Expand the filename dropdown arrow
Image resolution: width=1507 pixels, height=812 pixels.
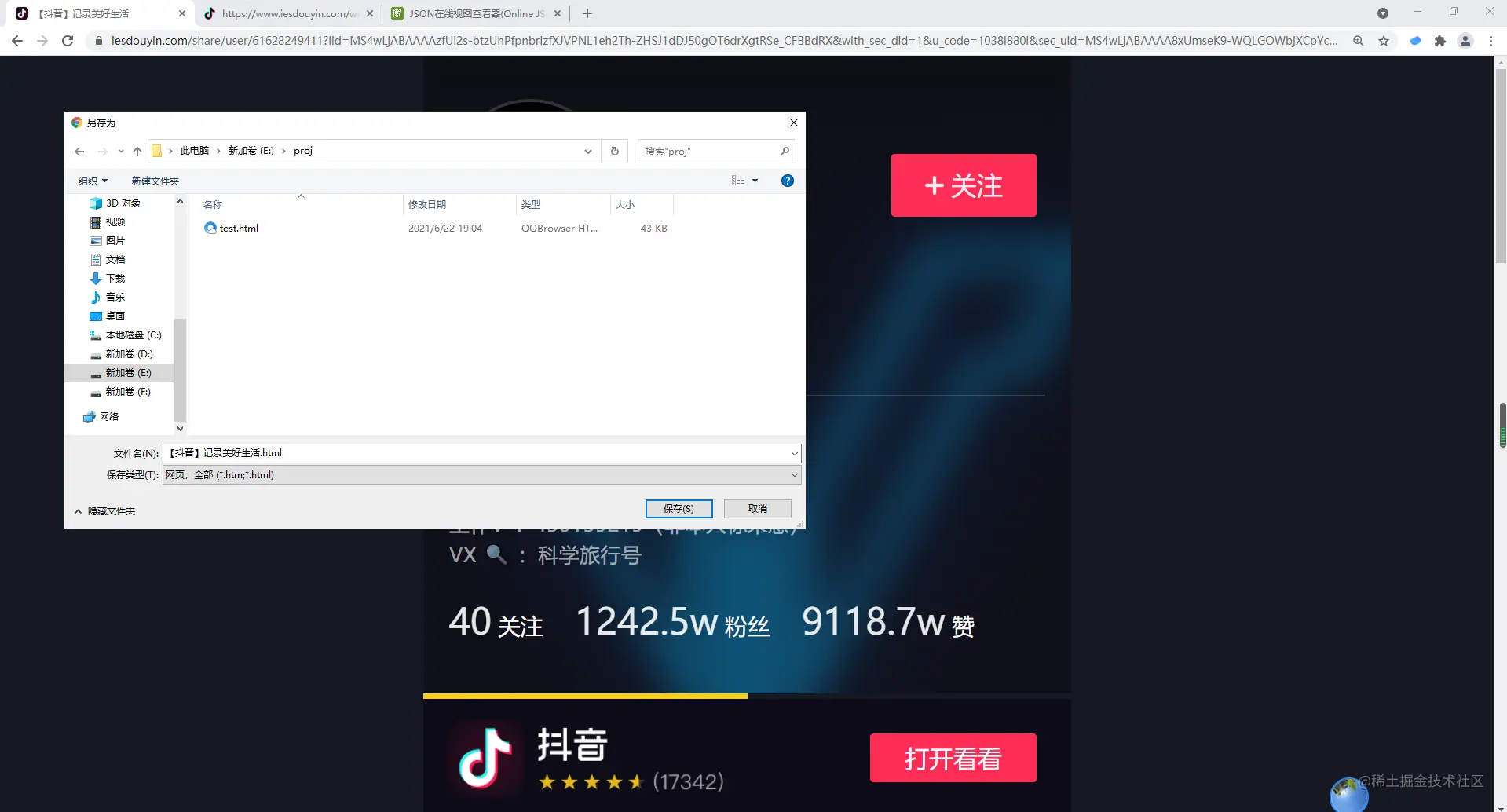(x=795, y=453)
